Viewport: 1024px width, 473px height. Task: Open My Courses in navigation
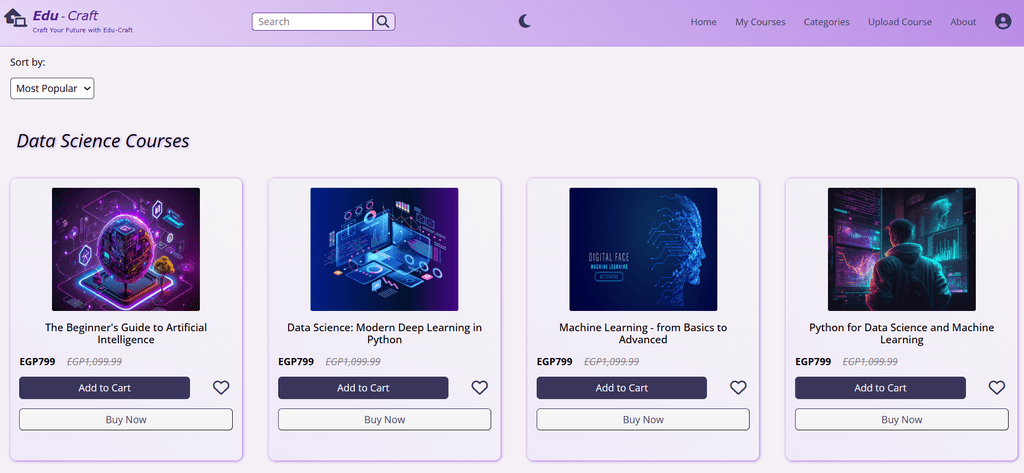click(760, 22)
